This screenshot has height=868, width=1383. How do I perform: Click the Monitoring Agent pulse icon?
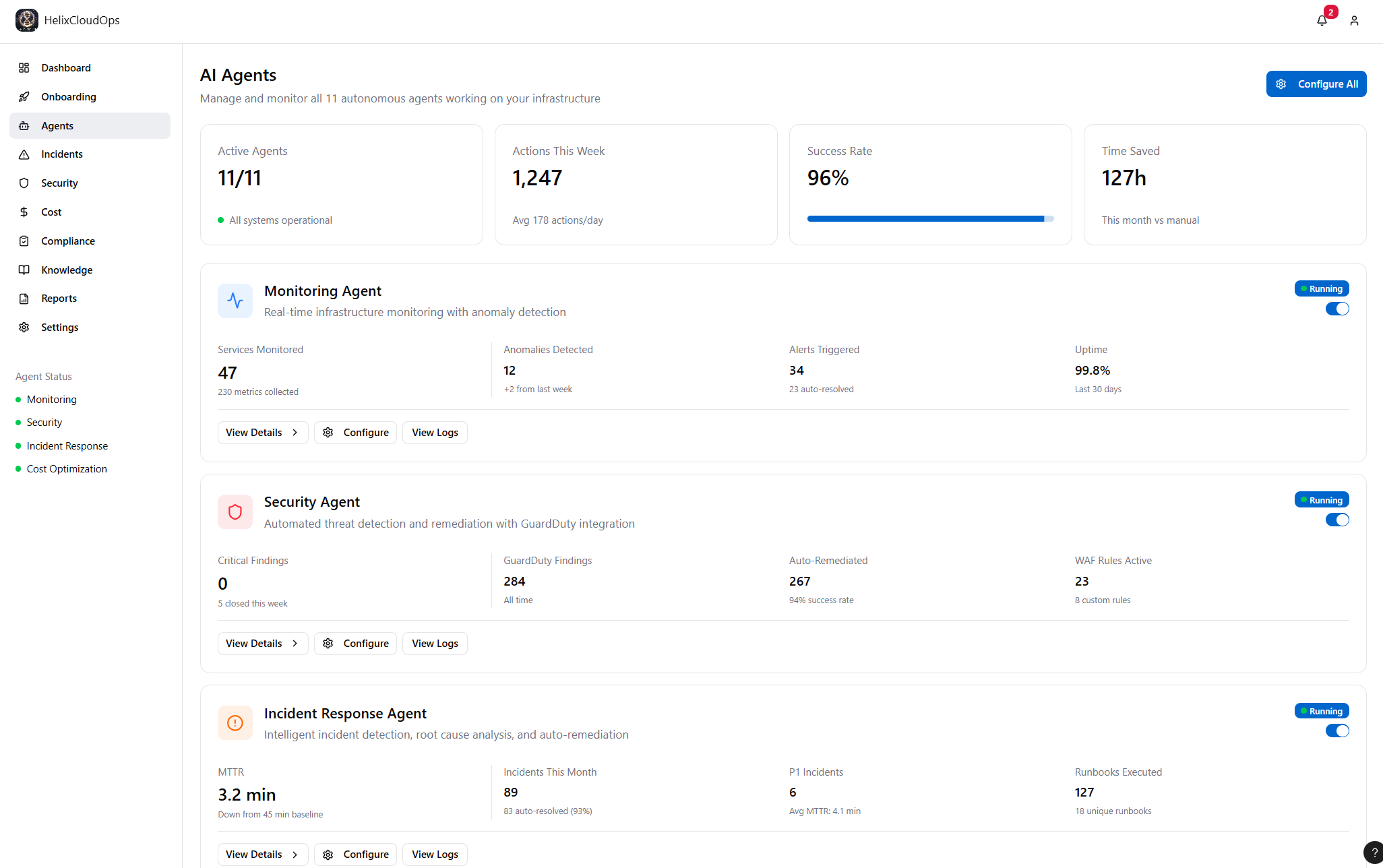click(235, 301)
